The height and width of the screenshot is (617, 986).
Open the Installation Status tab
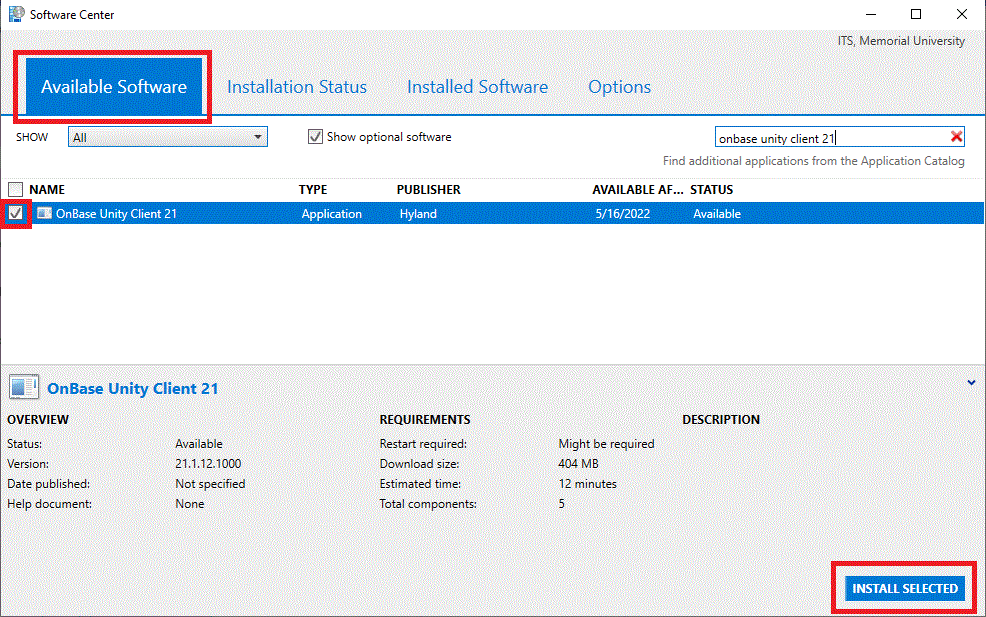(x=297, y=87)
